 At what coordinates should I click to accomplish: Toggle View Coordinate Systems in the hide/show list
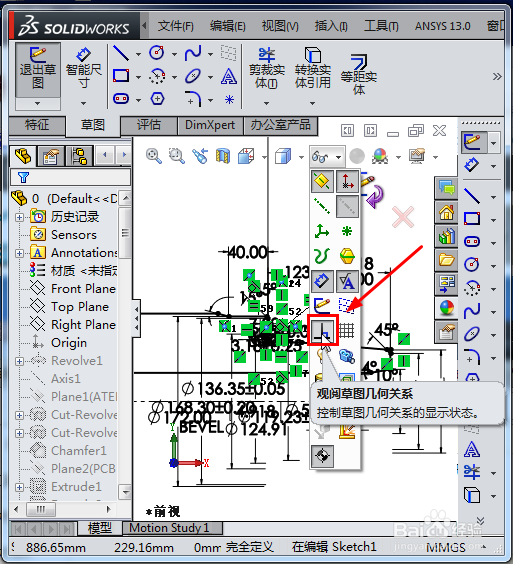[322, 231]
